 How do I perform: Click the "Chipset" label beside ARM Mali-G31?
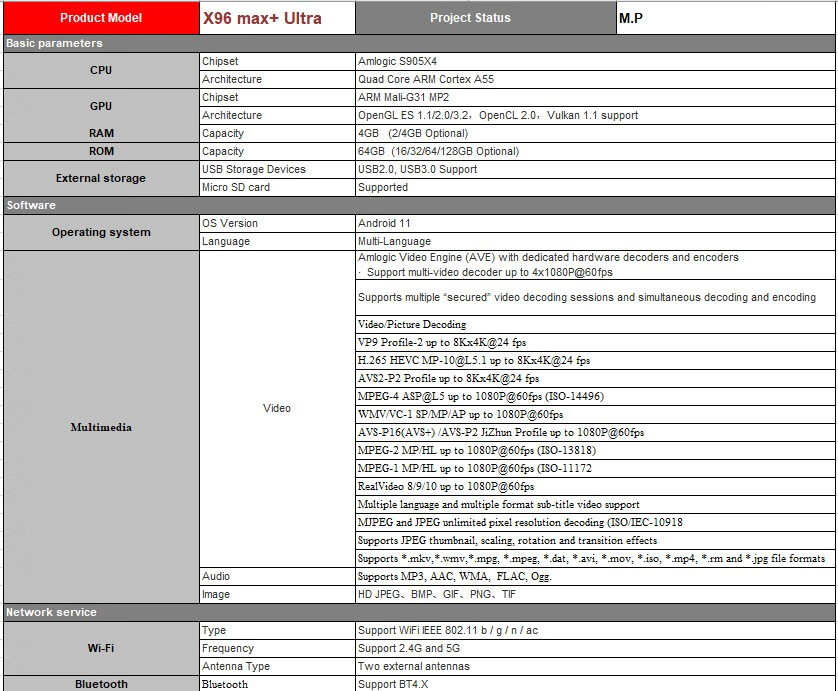click(277, 97)
